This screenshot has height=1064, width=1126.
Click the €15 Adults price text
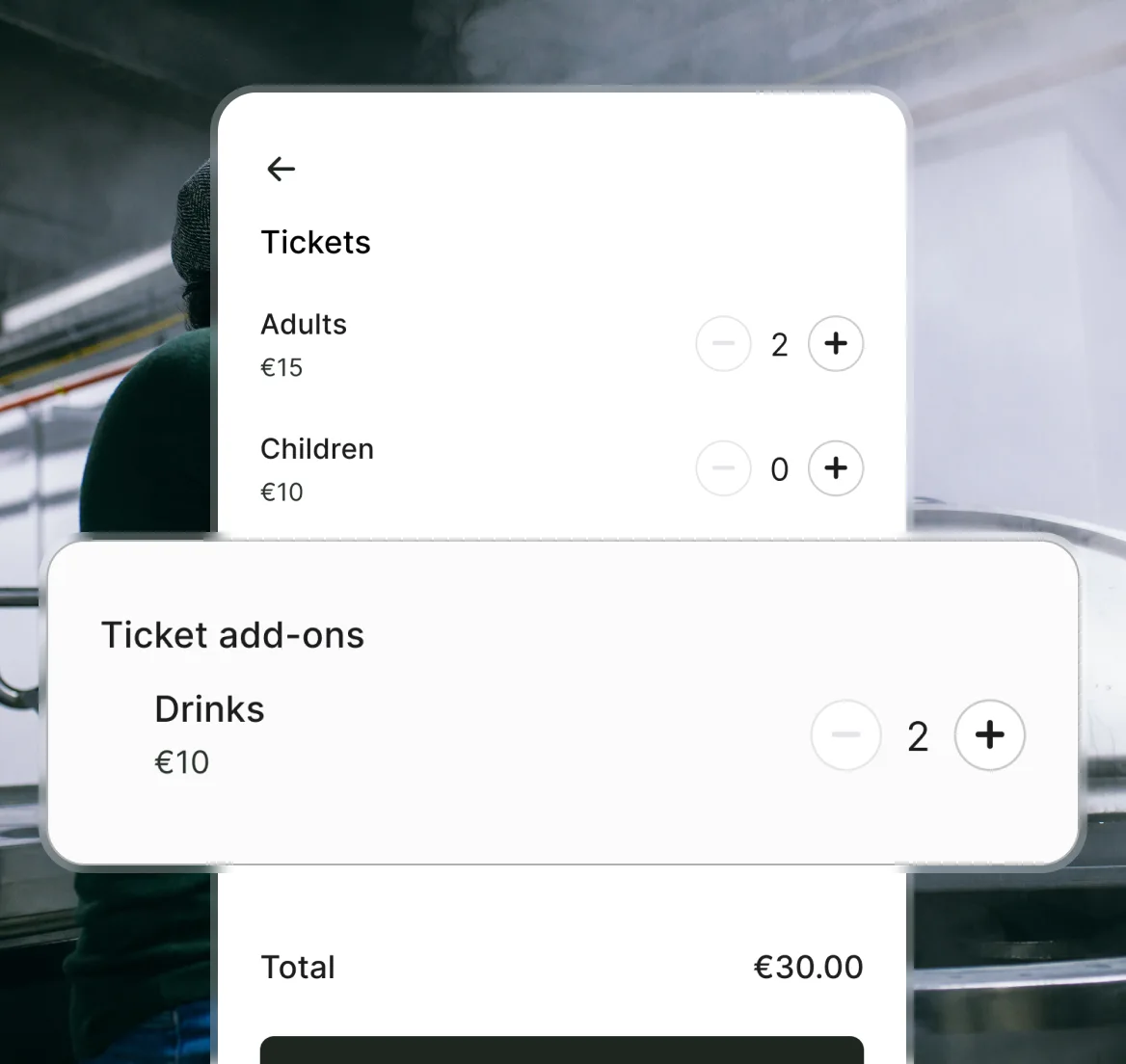tap(281, 367)
